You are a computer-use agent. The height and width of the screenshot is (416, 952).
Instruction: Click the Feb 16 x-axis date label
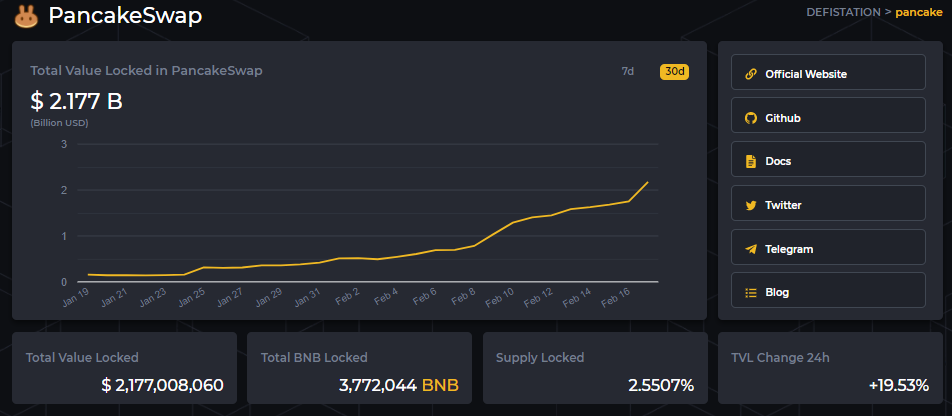point(617,296)
